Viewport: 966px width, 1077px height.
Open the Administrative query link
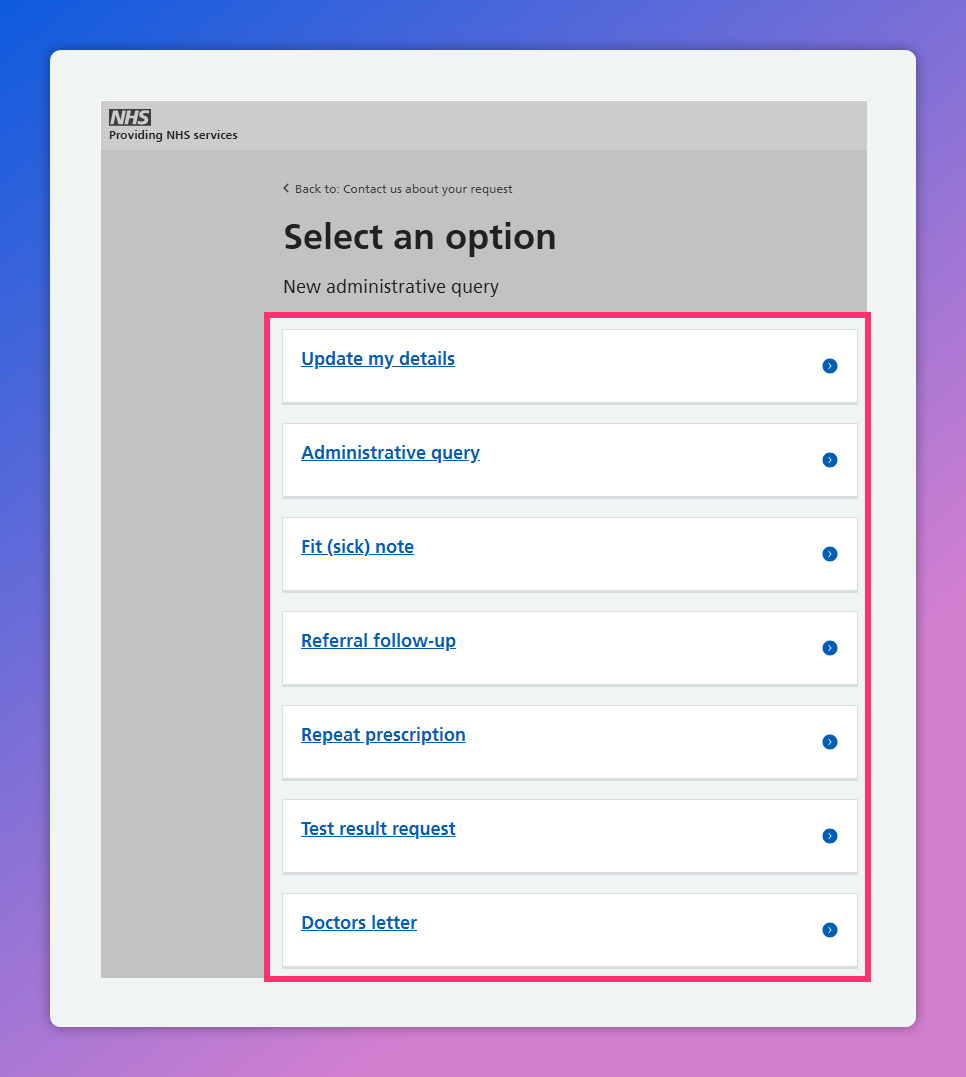(390, 453)
